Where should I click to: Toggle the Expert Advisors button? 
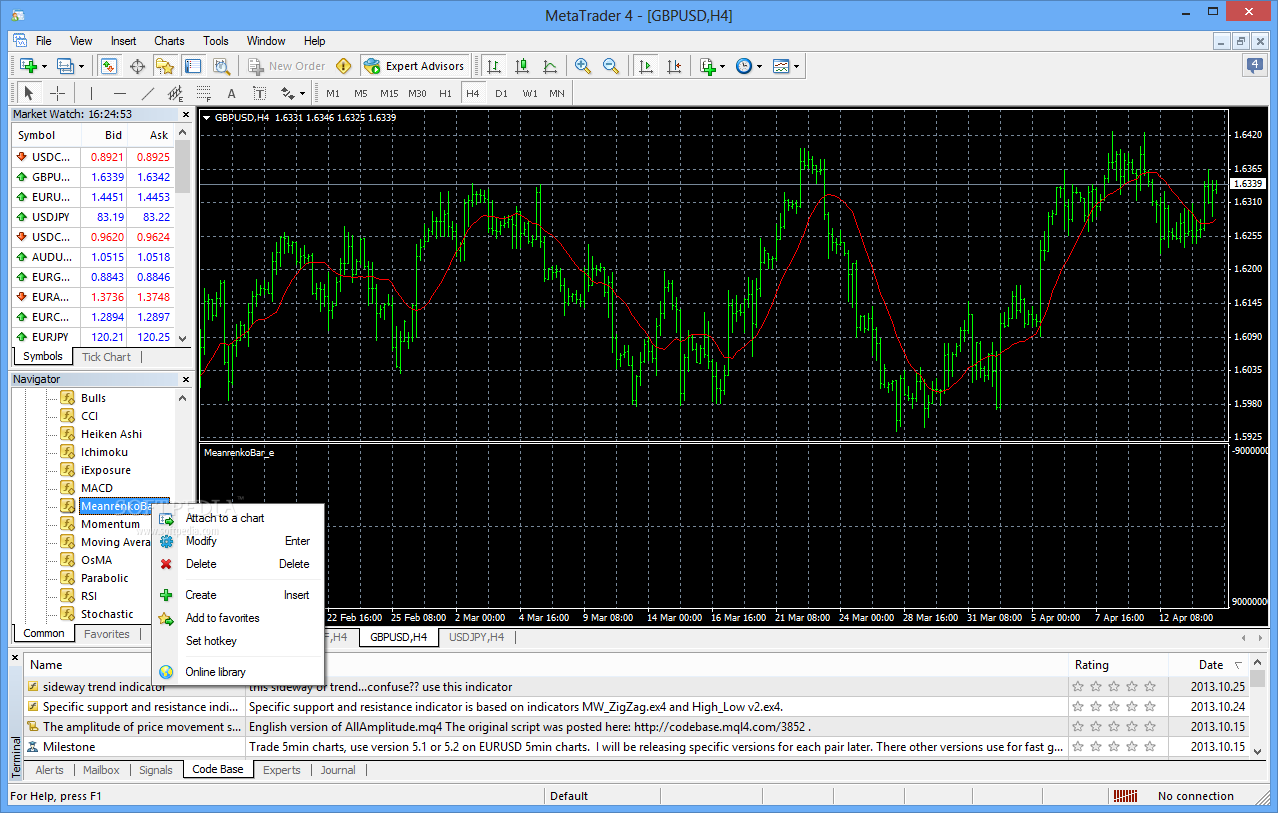coord(415,66)
